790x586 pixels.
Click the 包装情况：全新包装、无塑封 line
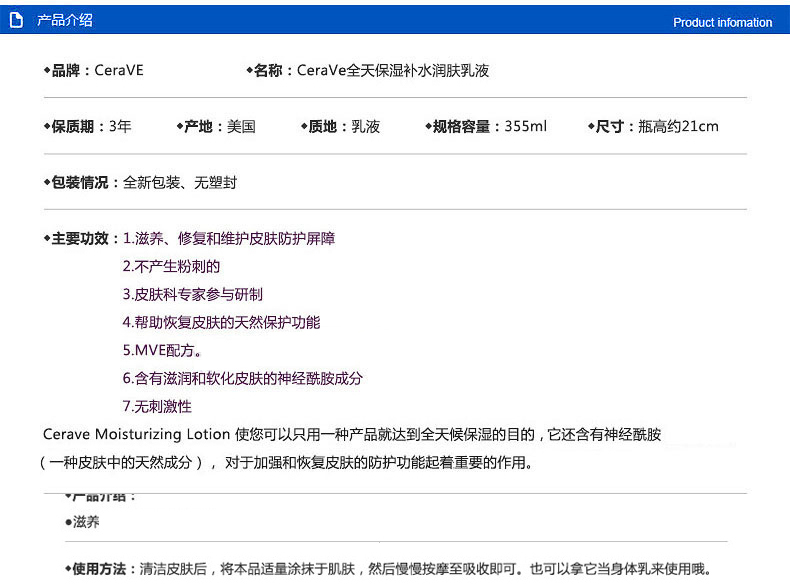click(x=141, y=182)
